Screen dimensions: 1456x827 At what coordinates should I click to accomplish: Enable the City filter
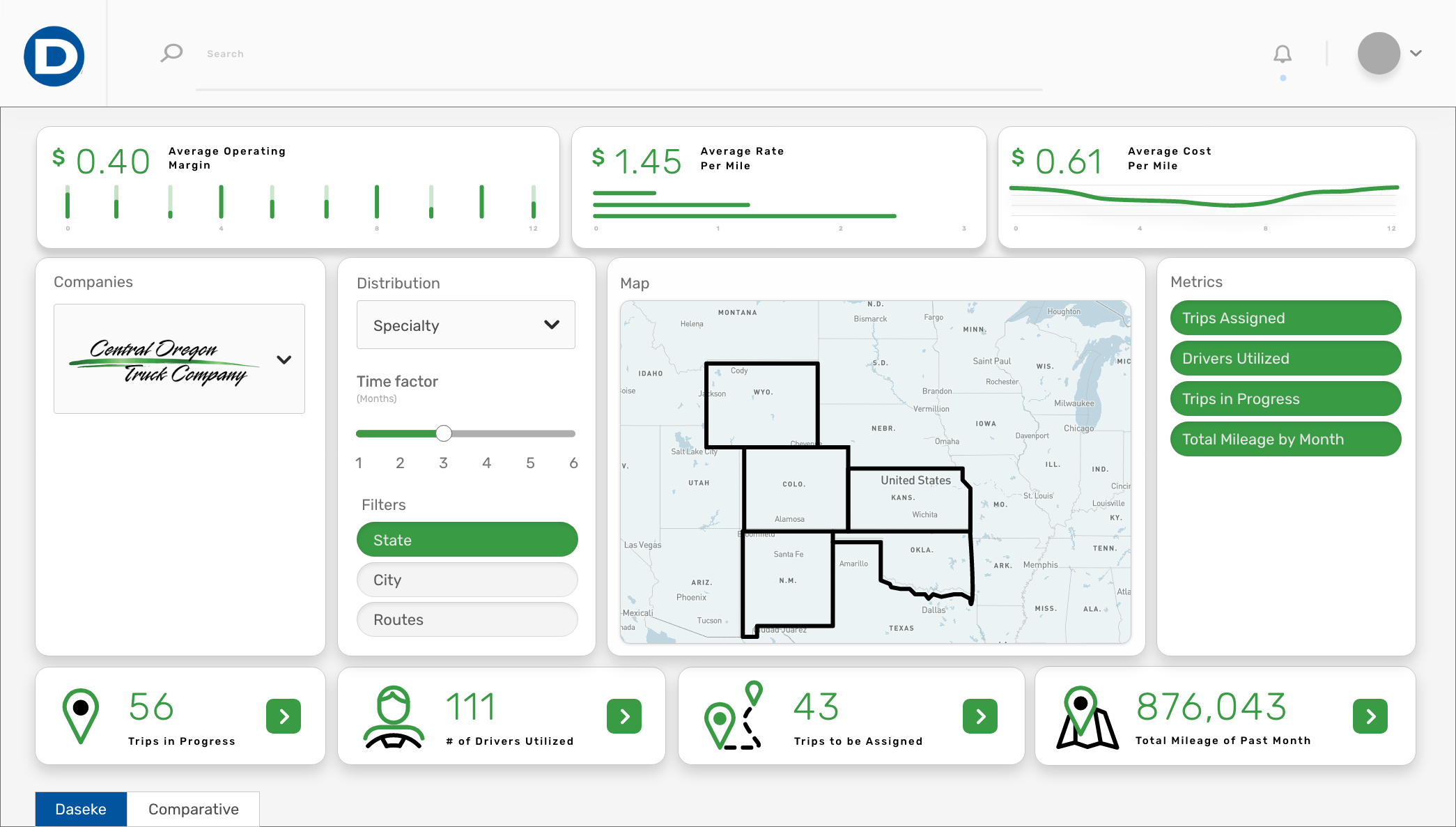pyautogui.click(x=467, y=580)
